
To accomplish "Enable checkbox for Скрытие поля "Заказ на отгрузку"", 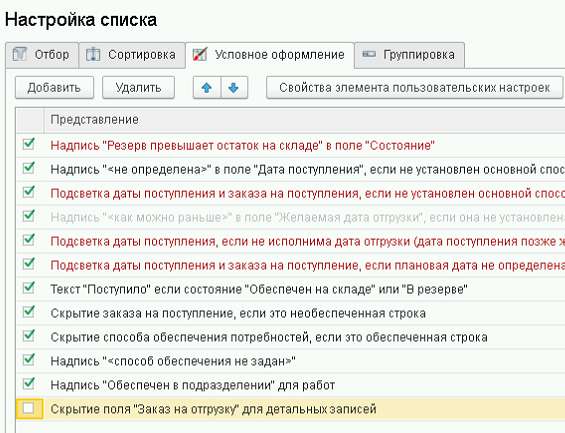I will (28, 409).
